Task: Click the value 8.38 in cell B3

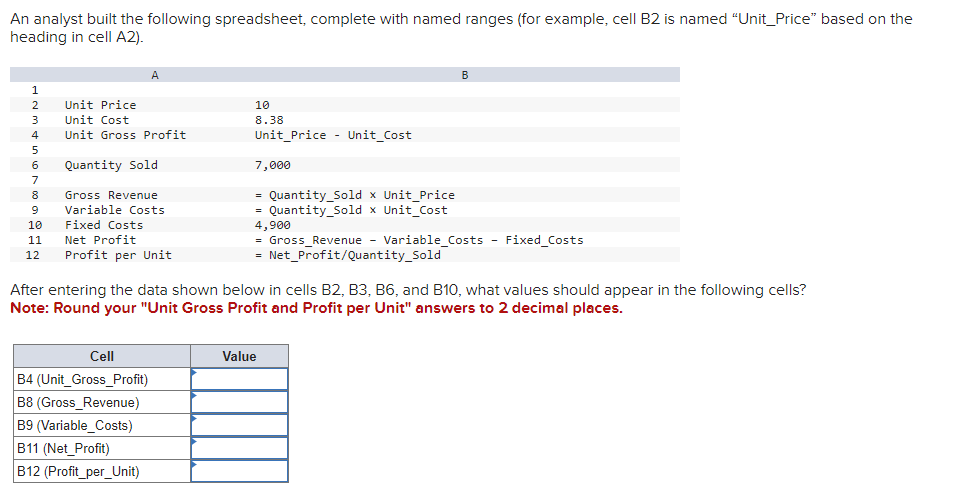Action: [x=269, y=120]
